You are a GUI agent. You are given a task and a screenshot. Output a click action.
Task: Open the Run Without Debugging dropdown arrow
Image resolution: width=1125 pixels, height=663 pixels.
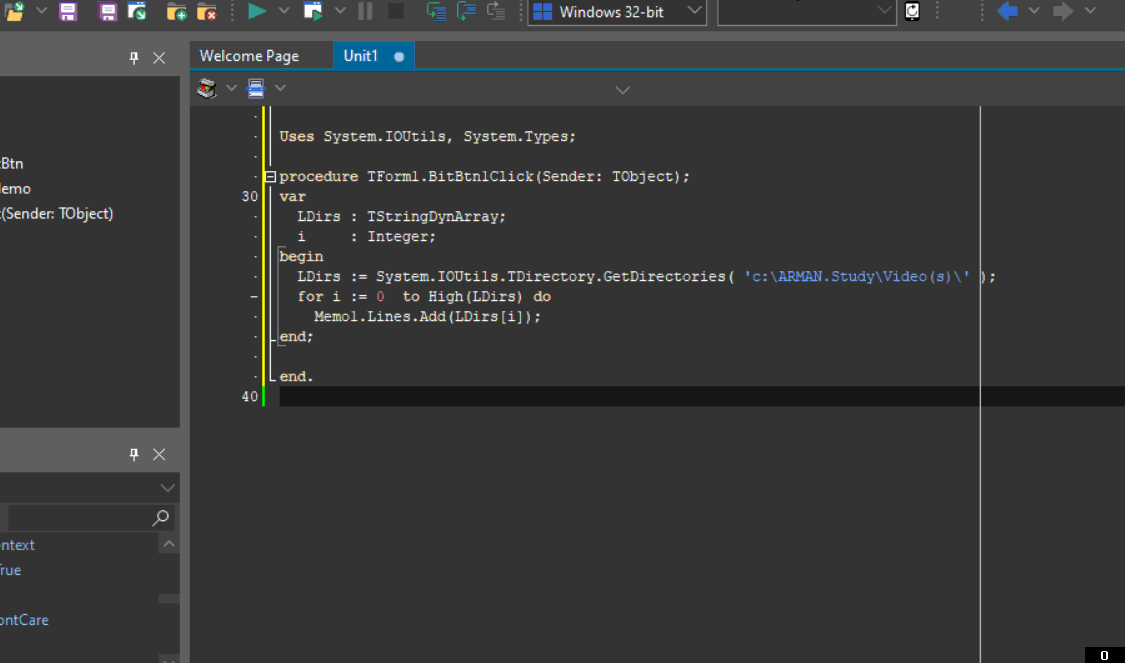pyautogui.click(x=340, y=11)
